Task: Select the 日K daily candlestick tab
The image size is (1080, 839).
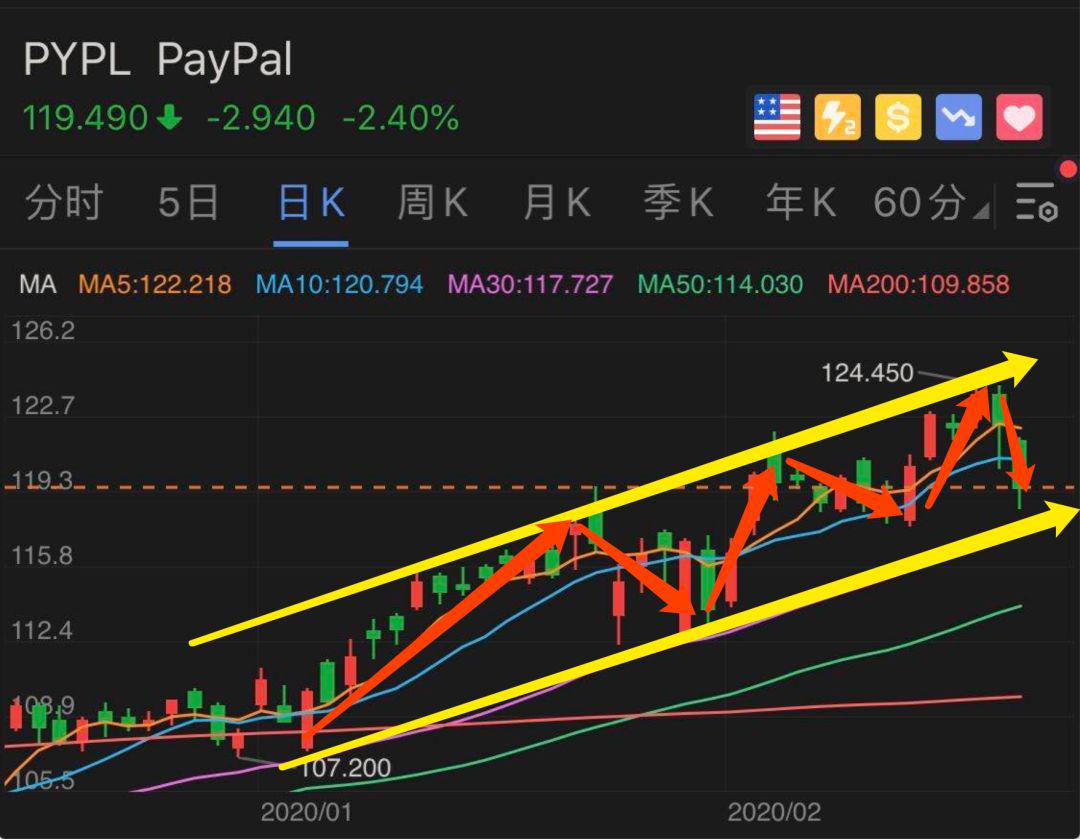Action: (x=311, y=203)
